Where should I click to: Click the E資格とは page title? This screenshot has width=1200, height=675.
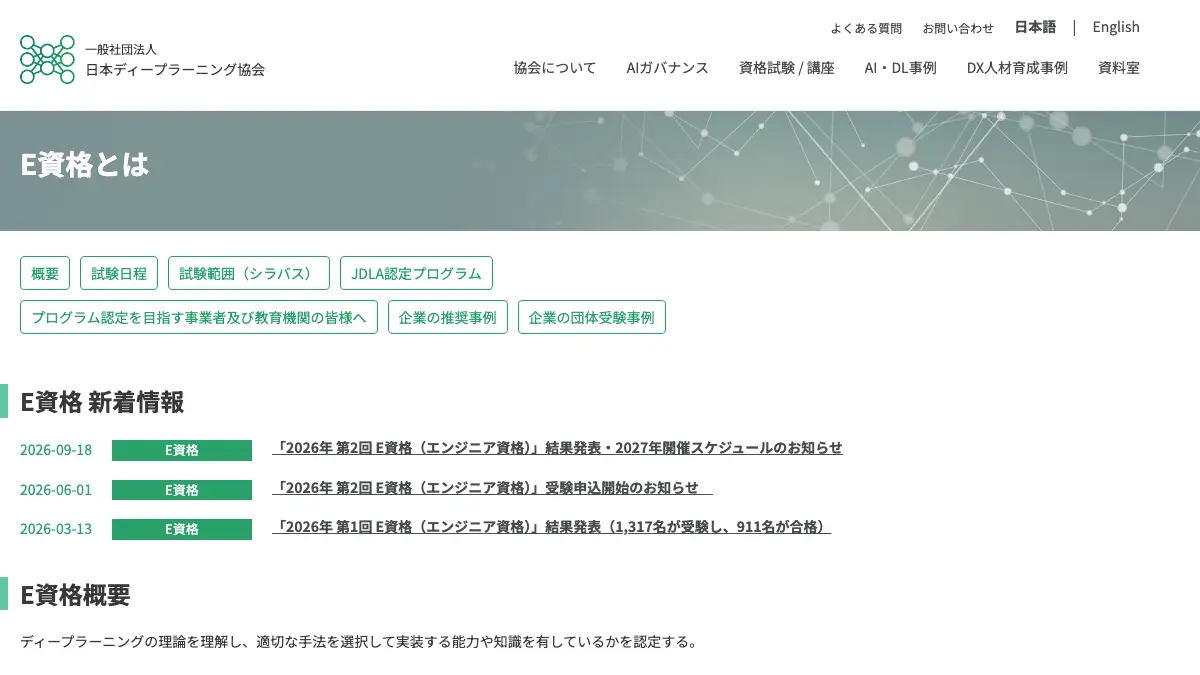coord(85,165)
